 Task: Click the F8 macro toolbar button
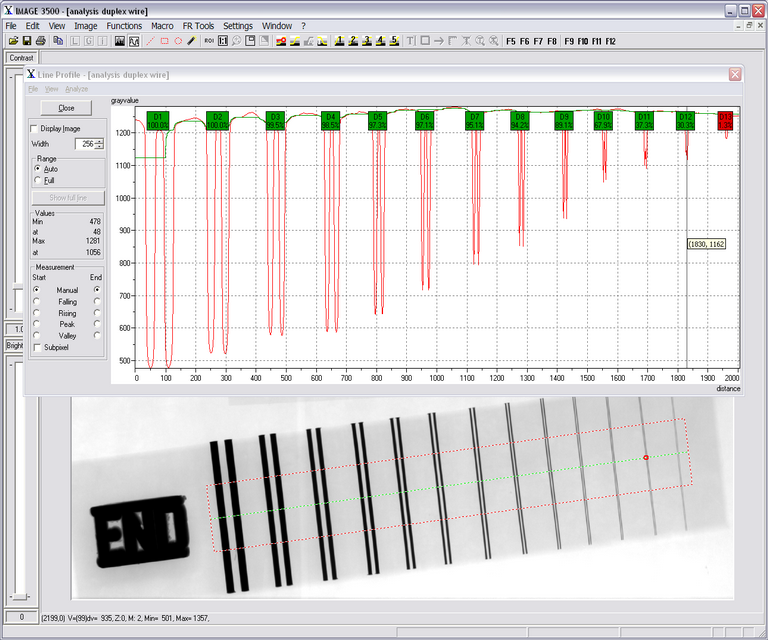tap(552, 42)
